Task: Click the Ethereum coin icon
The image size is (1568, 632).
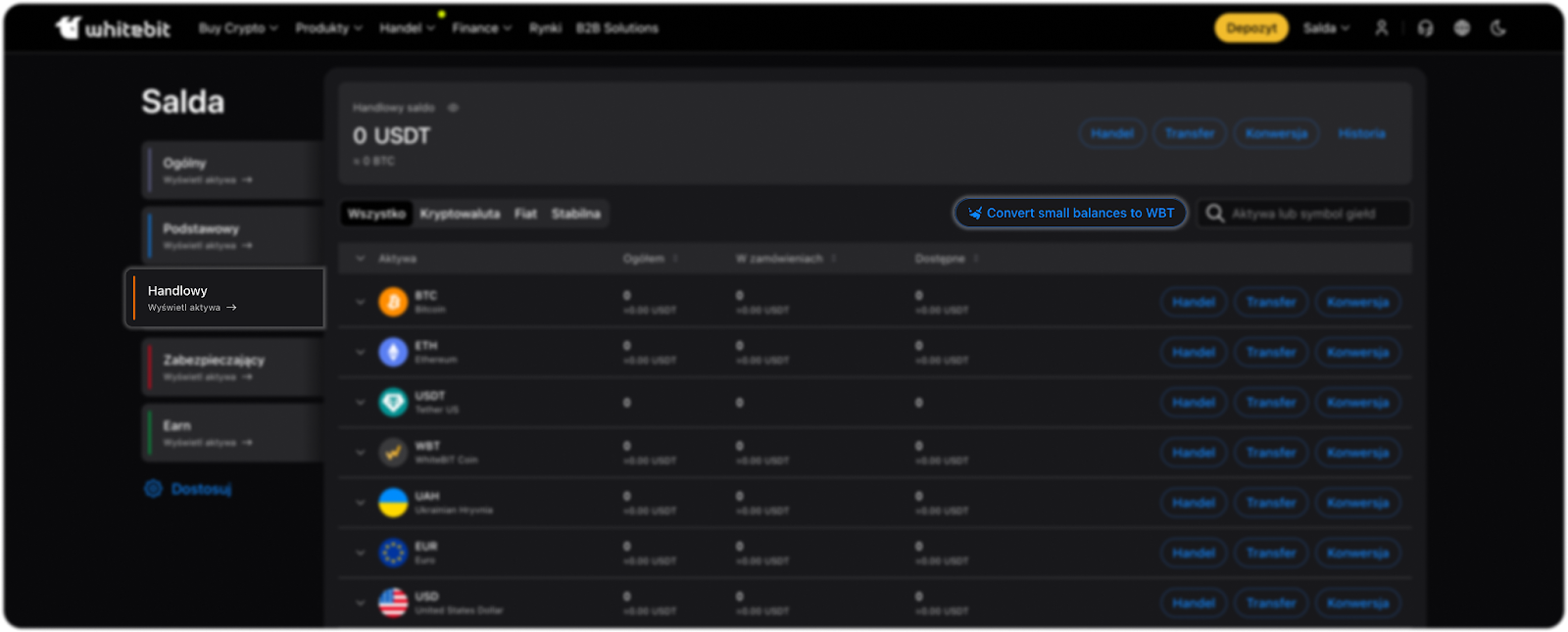Action: point(393,352)
